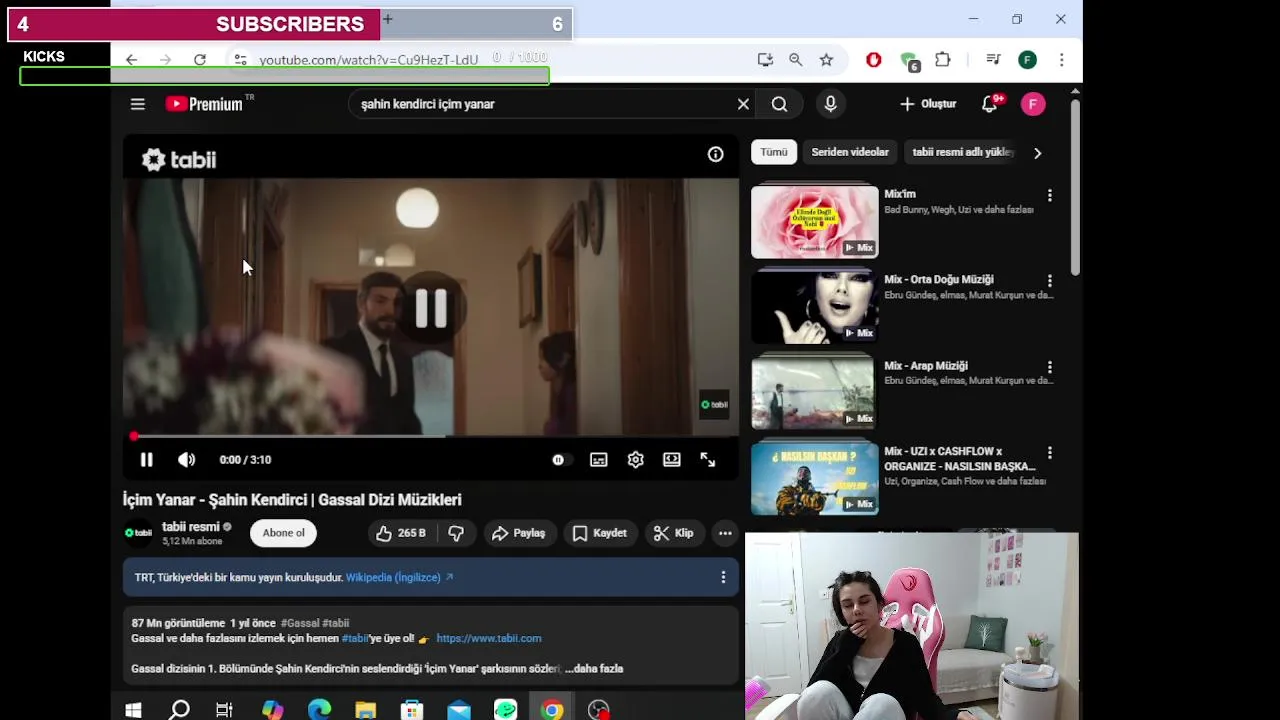The image size is (1280, 720).
Task: Open options for Mix - Orta Doğu Müziği
Action: [1049, 282]
